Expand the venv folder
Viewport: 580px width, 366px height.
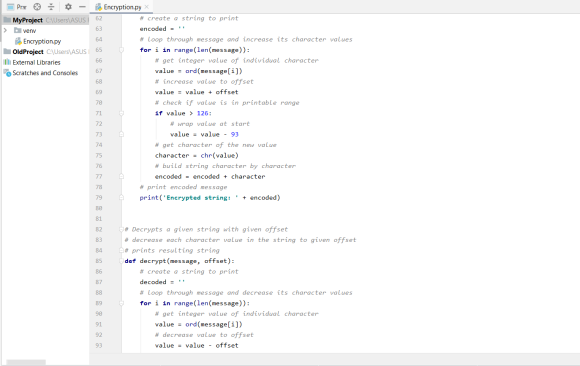point(5,30)
